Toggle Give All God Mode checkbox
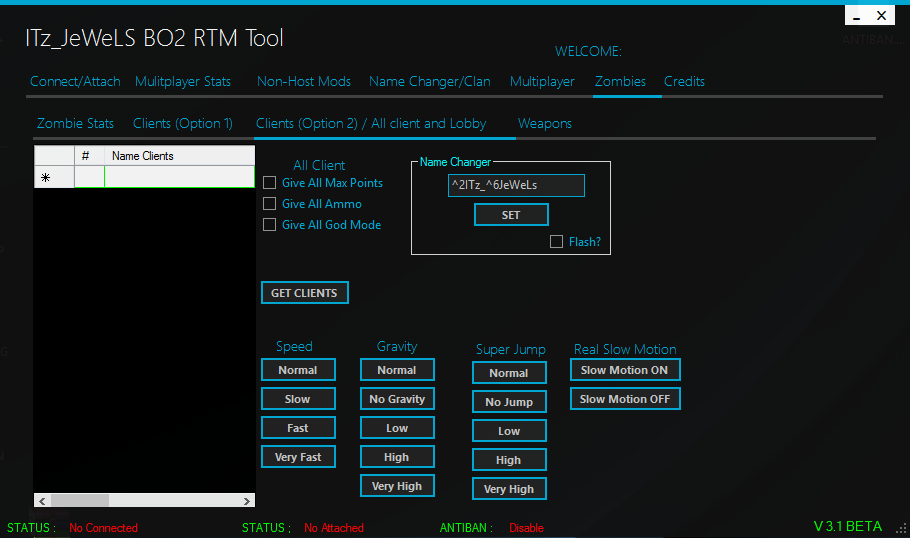This screenshot has width=910, height=538. pyautogui.click(x=269, y=225)
